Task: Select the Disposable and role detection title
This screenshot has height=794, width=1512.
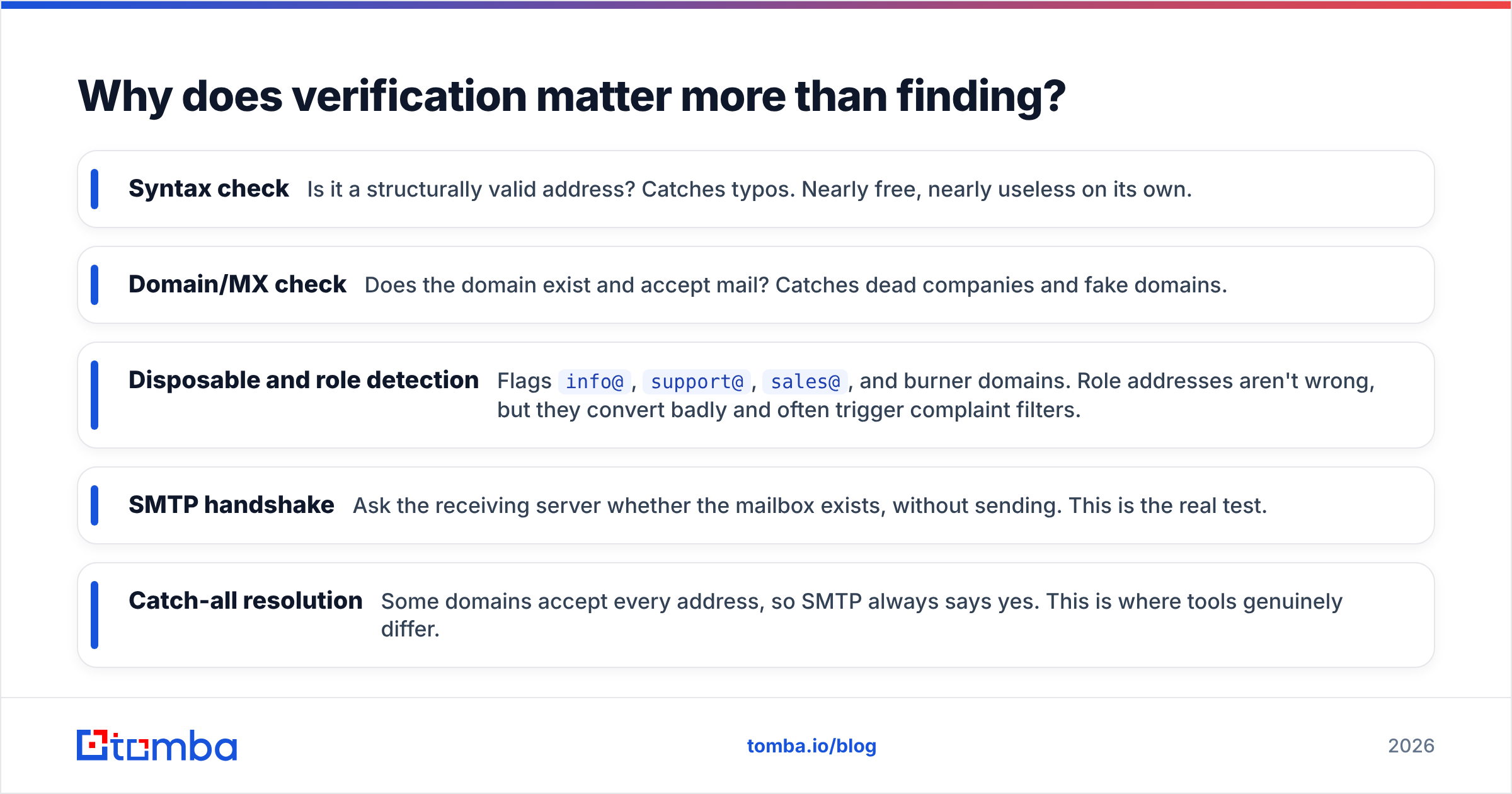Action: point(304,380)
